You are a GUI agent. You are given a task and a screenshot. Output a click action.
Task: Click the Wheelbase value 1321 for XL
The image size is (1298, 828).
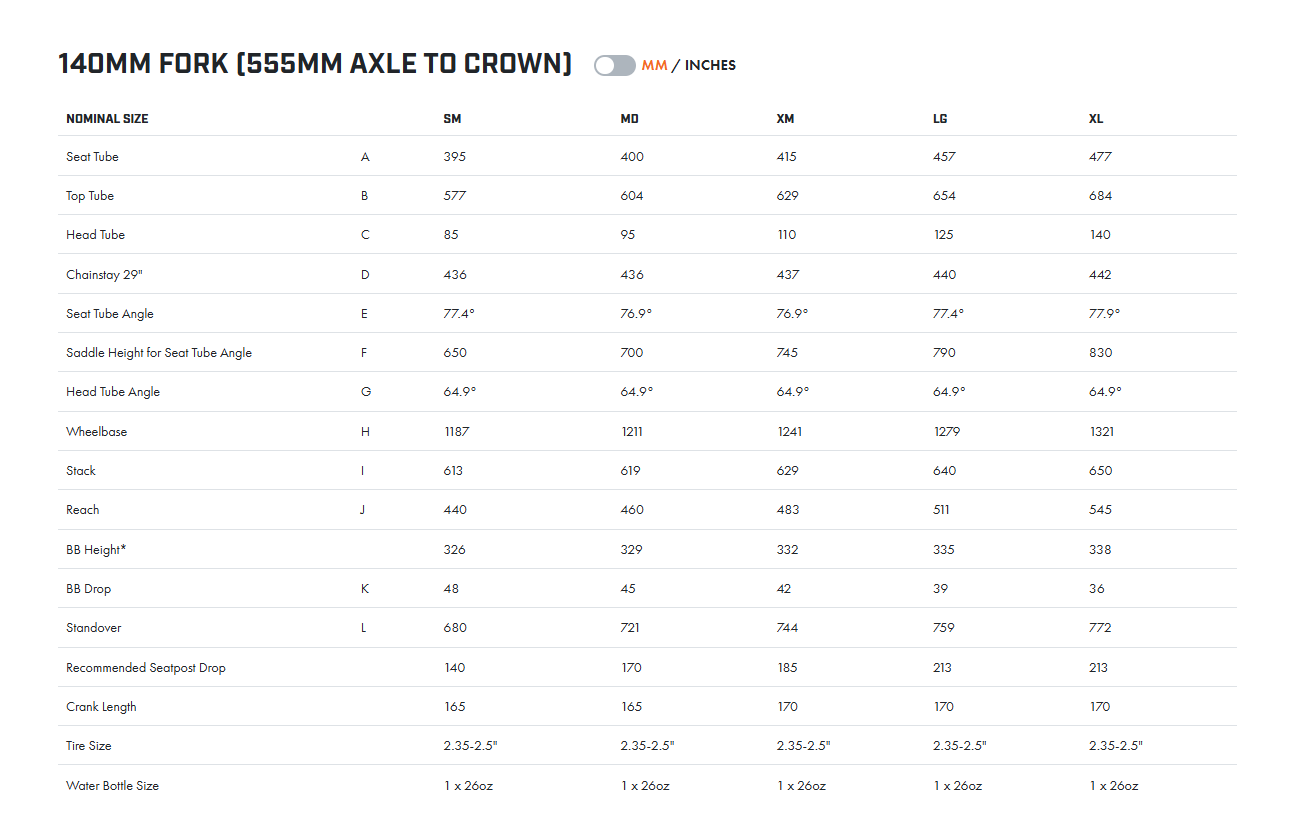(1101, 432)
